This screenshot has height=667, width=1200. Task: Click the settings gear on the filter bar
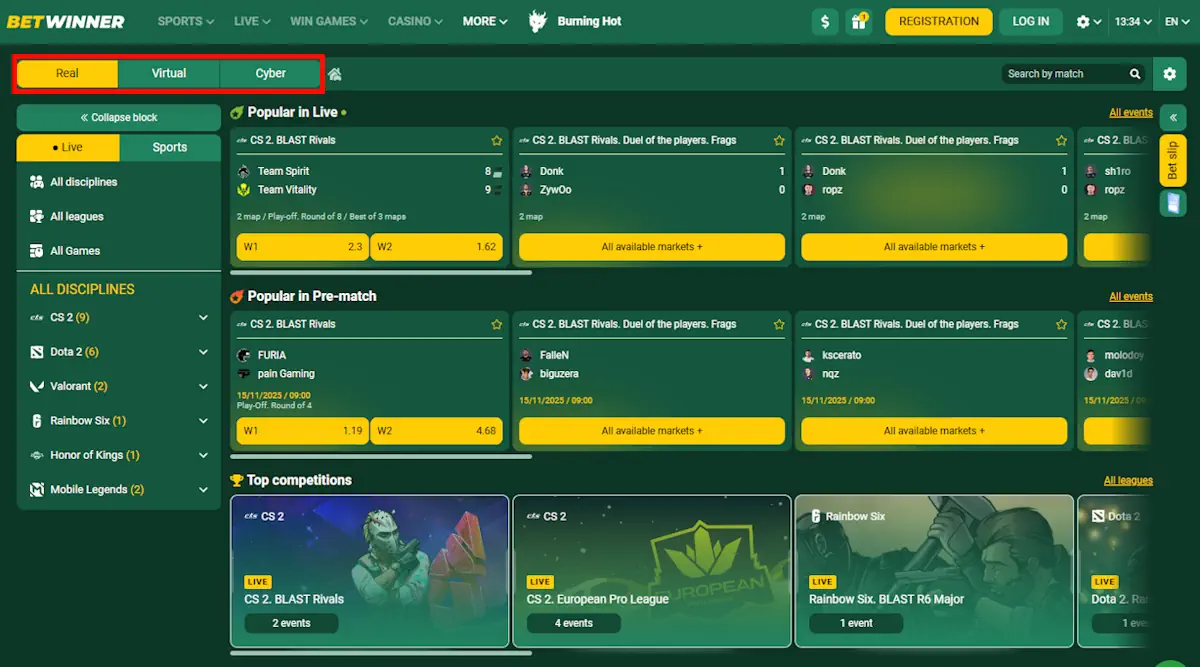[x=1170, y=73]
